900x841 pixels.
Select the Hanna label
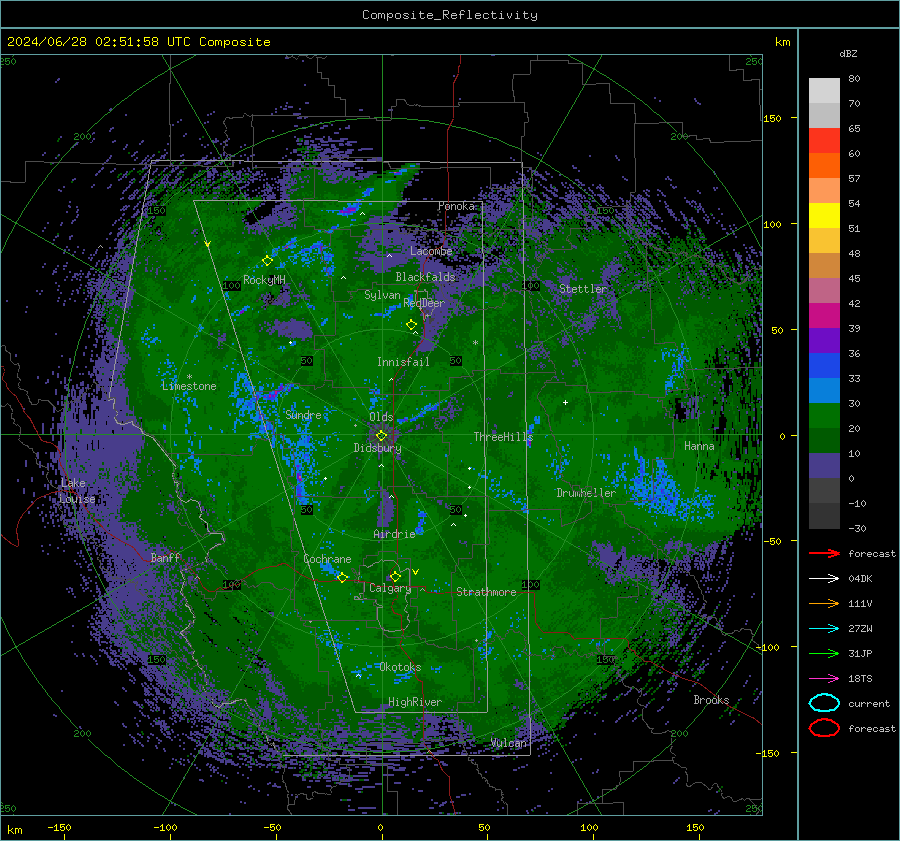[x=699, y=446]
